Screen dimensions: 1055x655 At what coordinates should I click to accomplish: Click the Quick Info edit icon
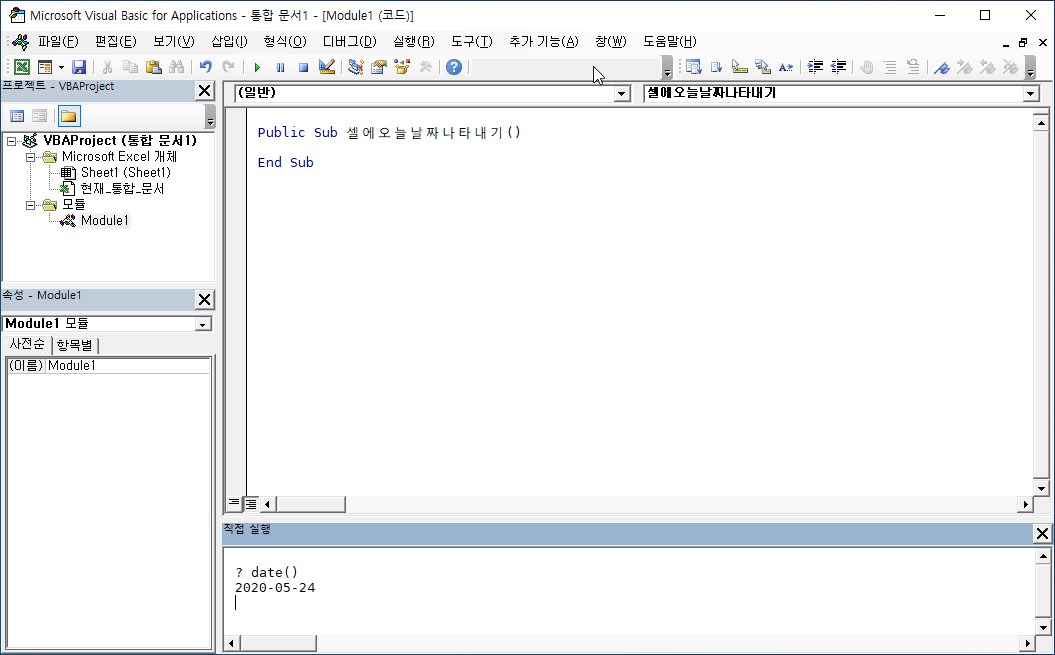point(739,67)
